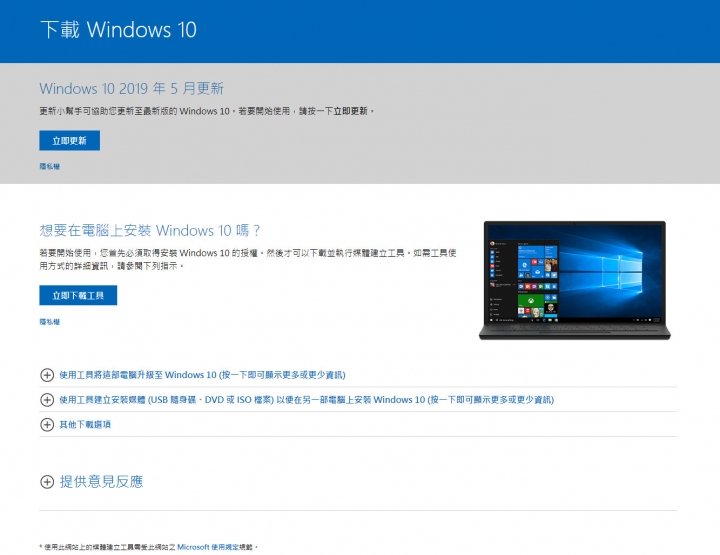Screen dimensions: 720x555
Task: Open the 隱私權 link under 立即更新
Action: click(50, 166)
